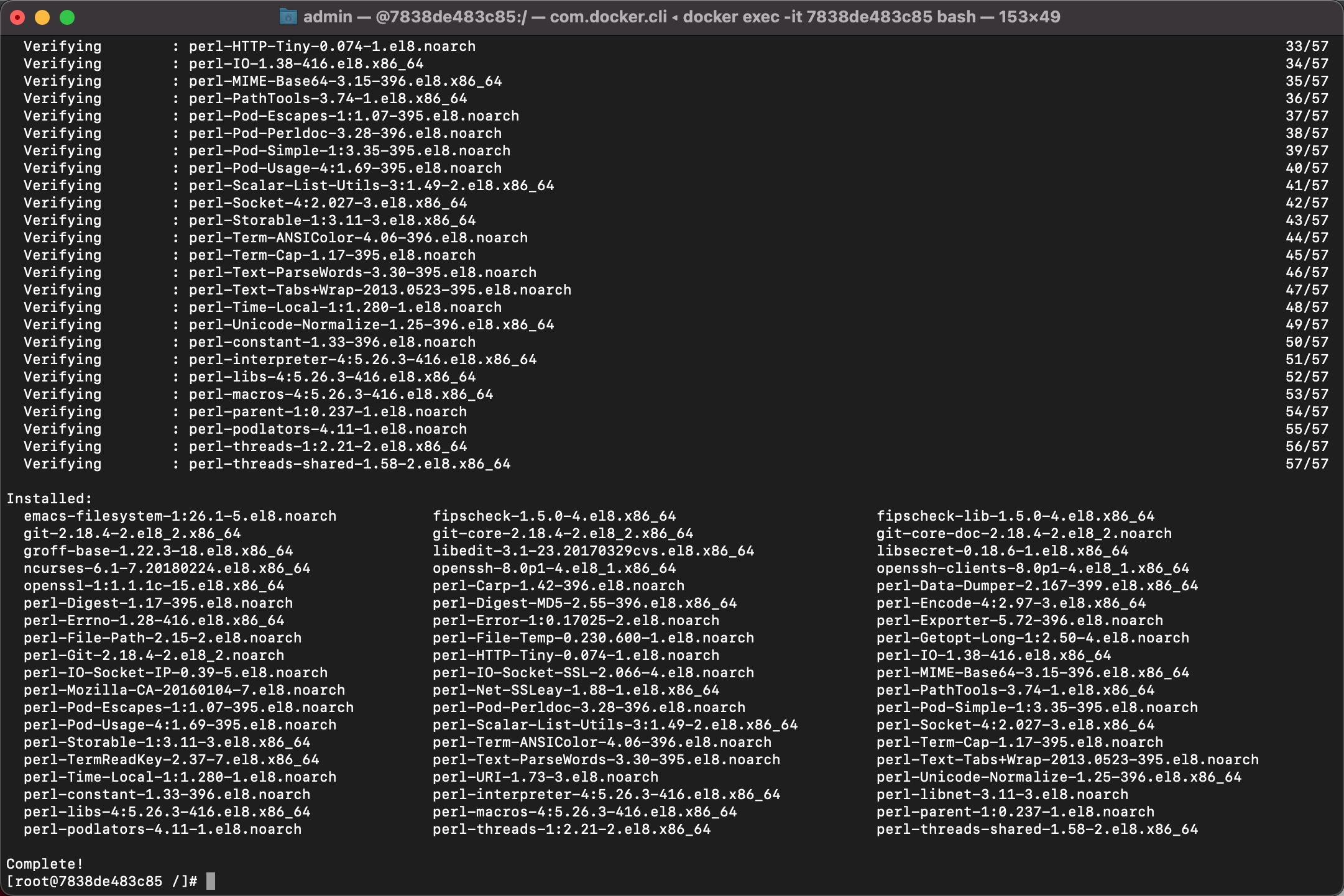
Task: Click the window title text in the title bar
Action: pyautogui.click(x=681, y=17)
